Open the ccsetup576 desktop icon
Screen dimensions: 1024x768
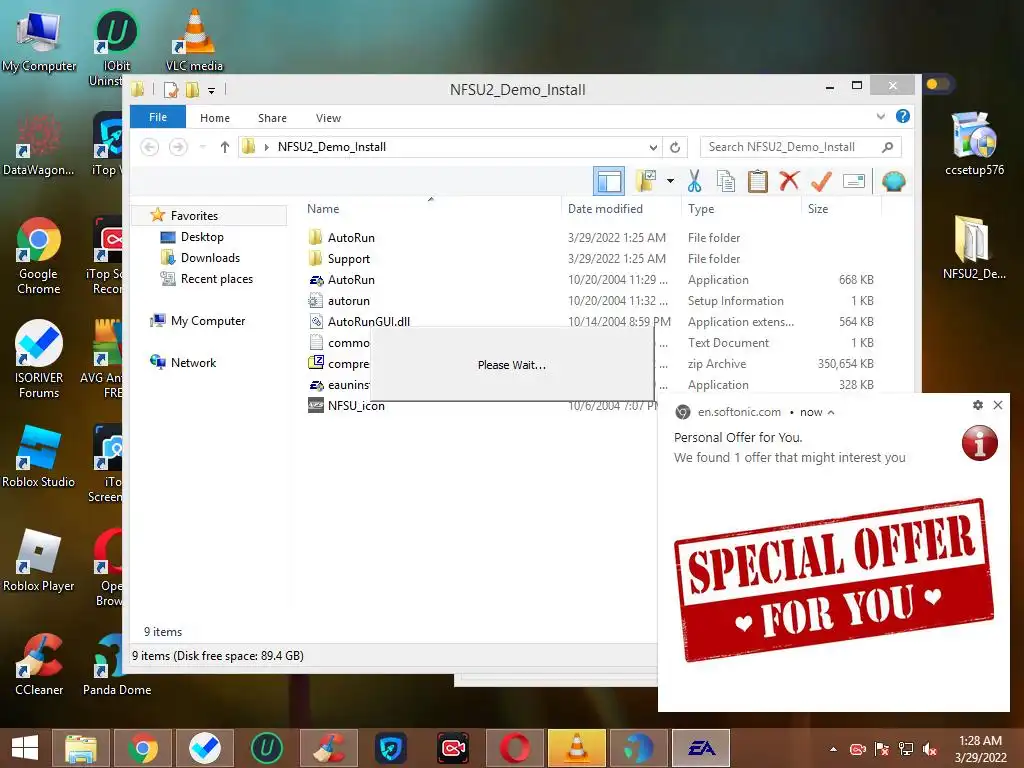coord(974,144)
